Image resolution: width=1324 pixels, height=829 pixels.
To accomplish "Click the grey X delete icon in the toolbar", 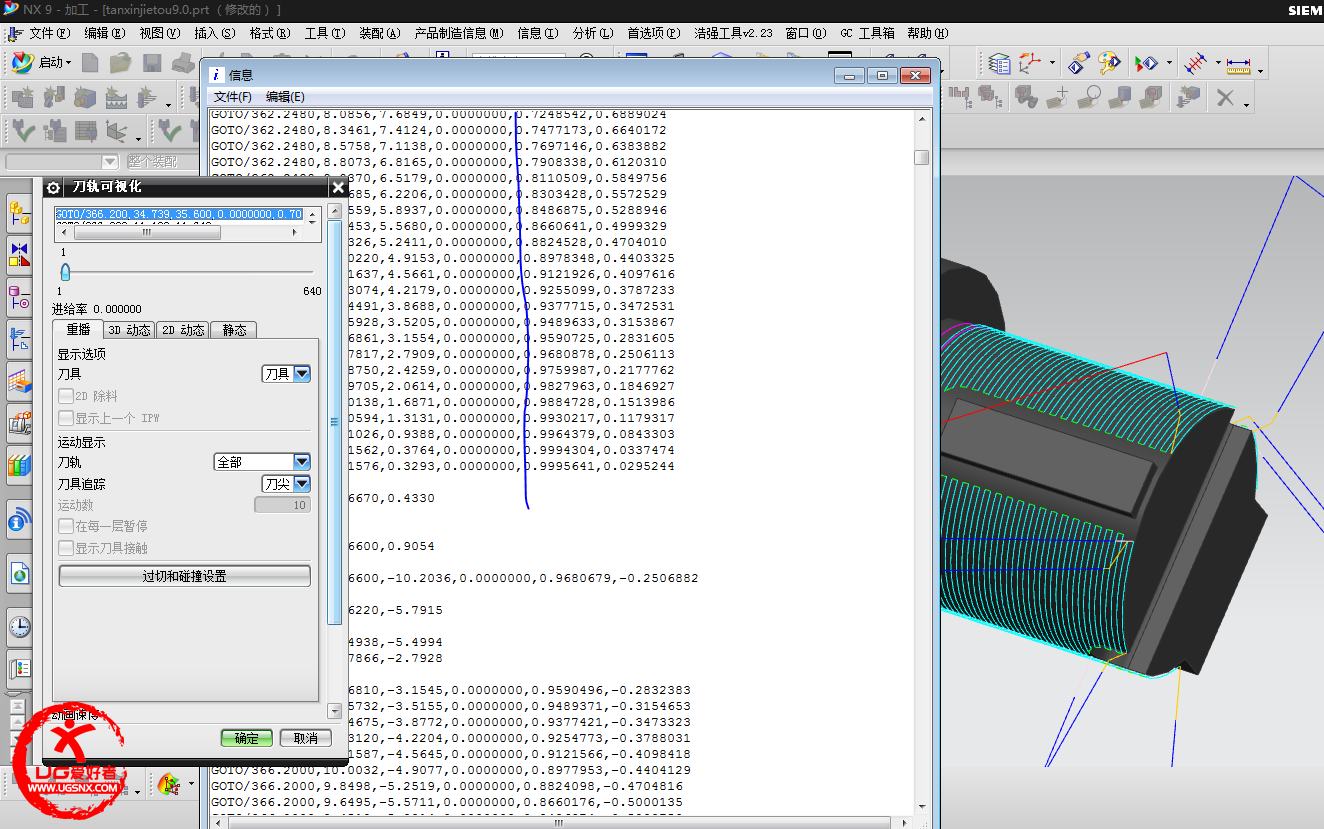I will tap(1225, 97).
